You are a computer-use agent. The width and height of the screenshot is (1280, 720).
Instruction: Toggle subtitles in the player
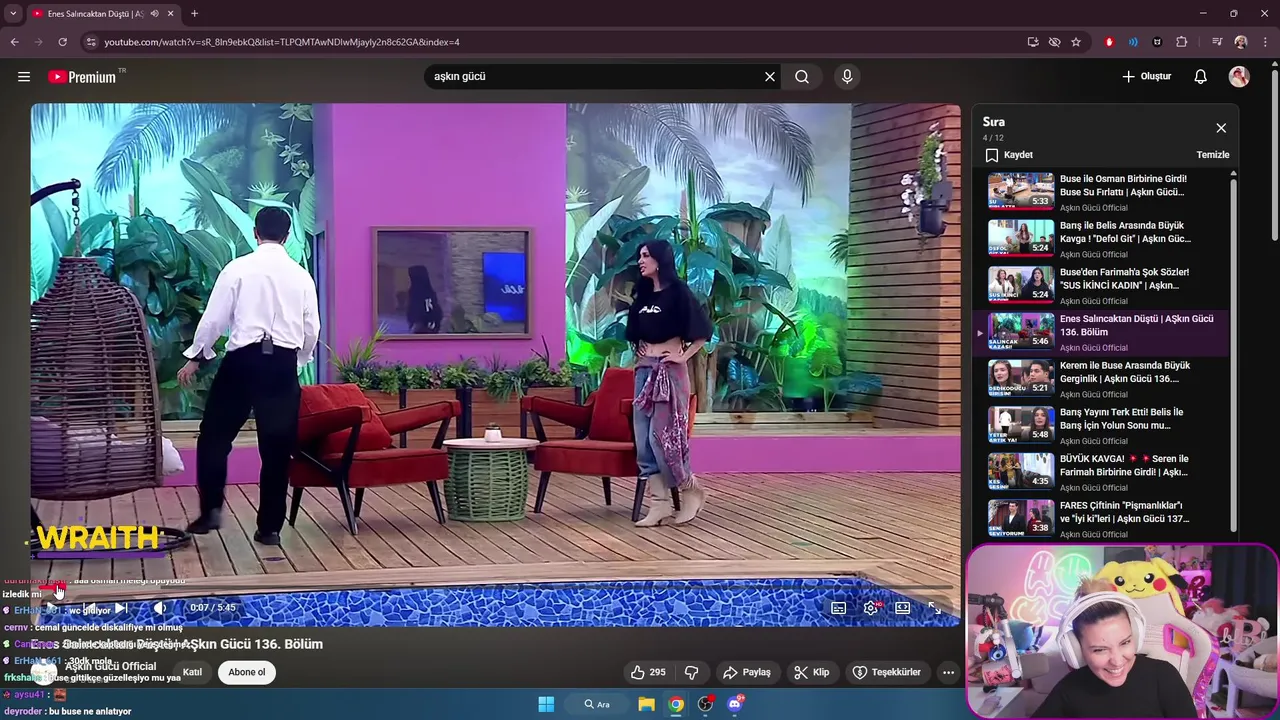[x=839, y=608]
